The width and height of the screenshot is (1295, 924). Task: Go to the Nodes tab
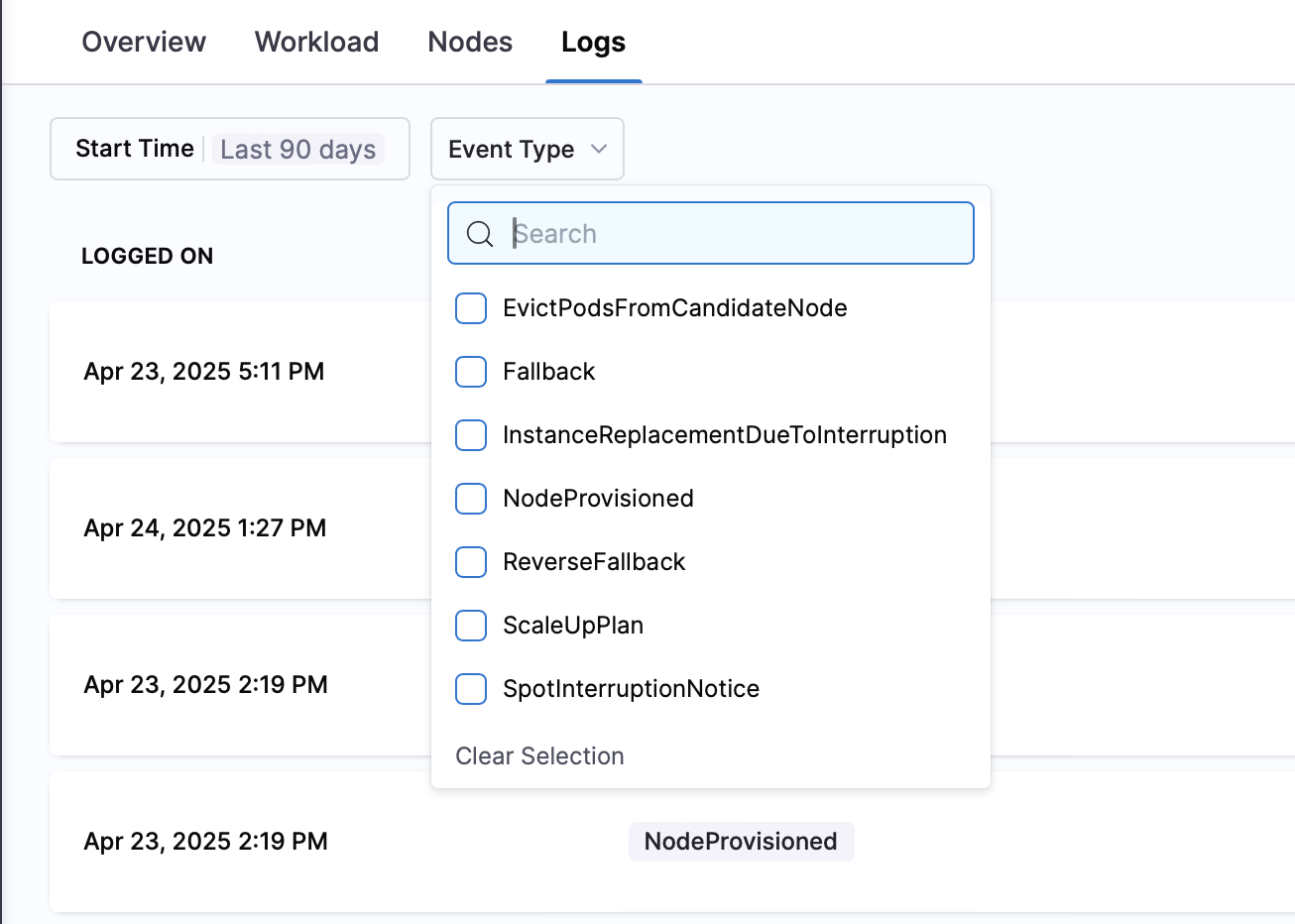(x=470, y=42)
